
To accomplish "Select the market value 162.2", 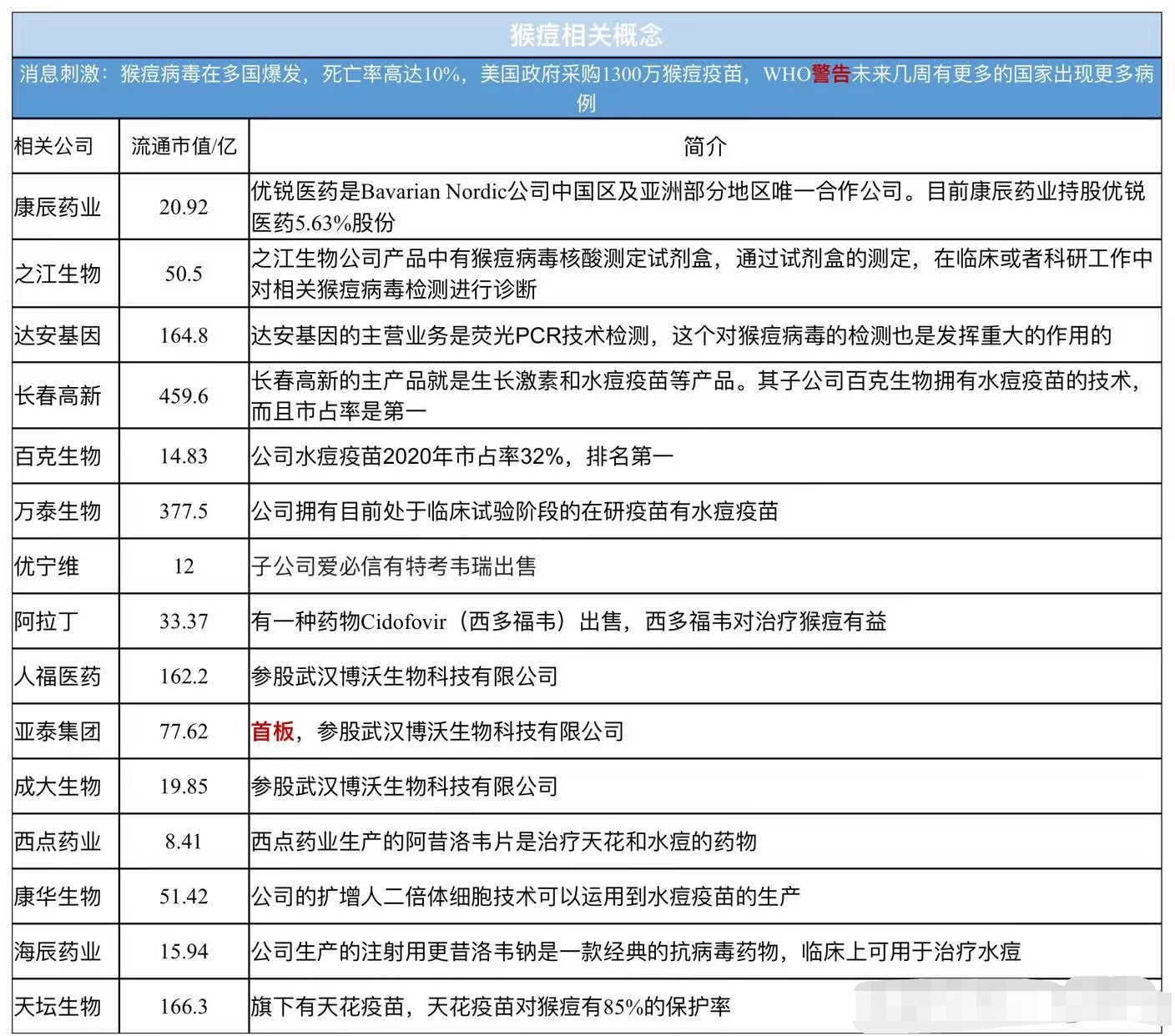I will [x=184, y=676].
